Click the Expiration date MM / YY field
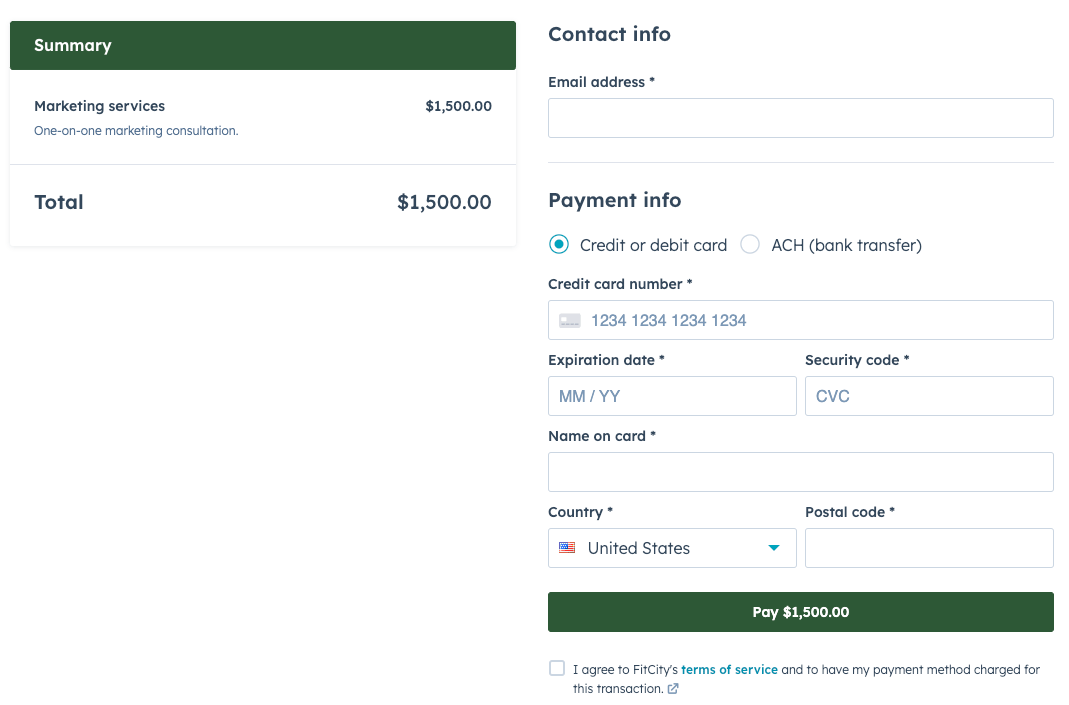This screenshot has height=705, width=1069. point(672,396)
